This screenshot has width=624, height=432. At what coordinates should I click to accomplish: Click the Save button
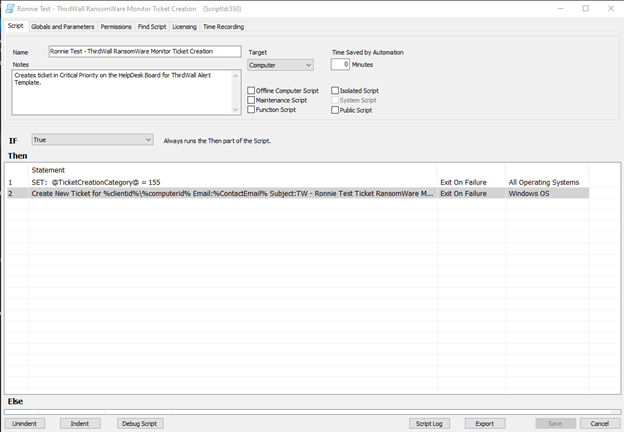coord(555,424)
